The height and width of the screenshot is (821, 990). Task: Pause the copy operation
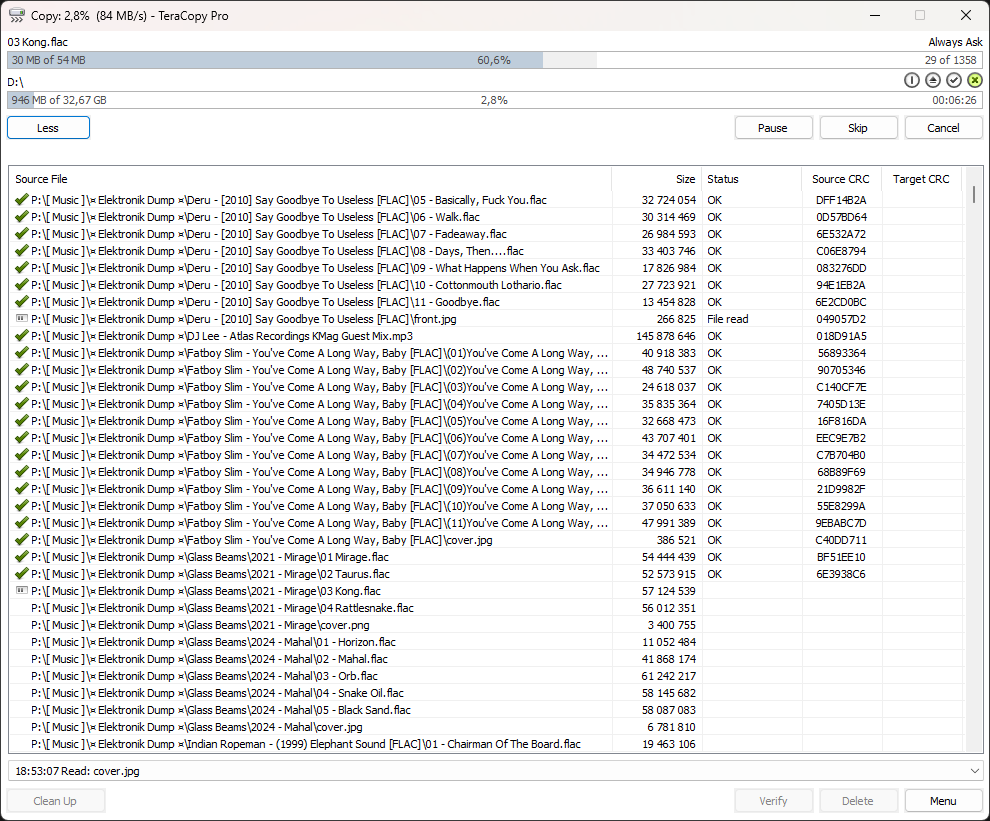click(x=773, y=128)
